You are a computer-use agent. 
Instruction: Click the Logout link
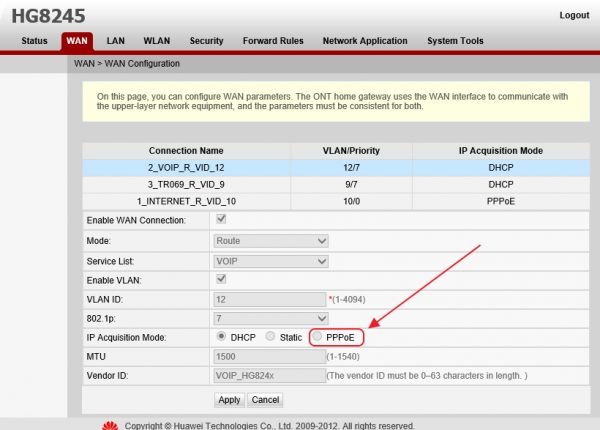[x=574, y=15]
